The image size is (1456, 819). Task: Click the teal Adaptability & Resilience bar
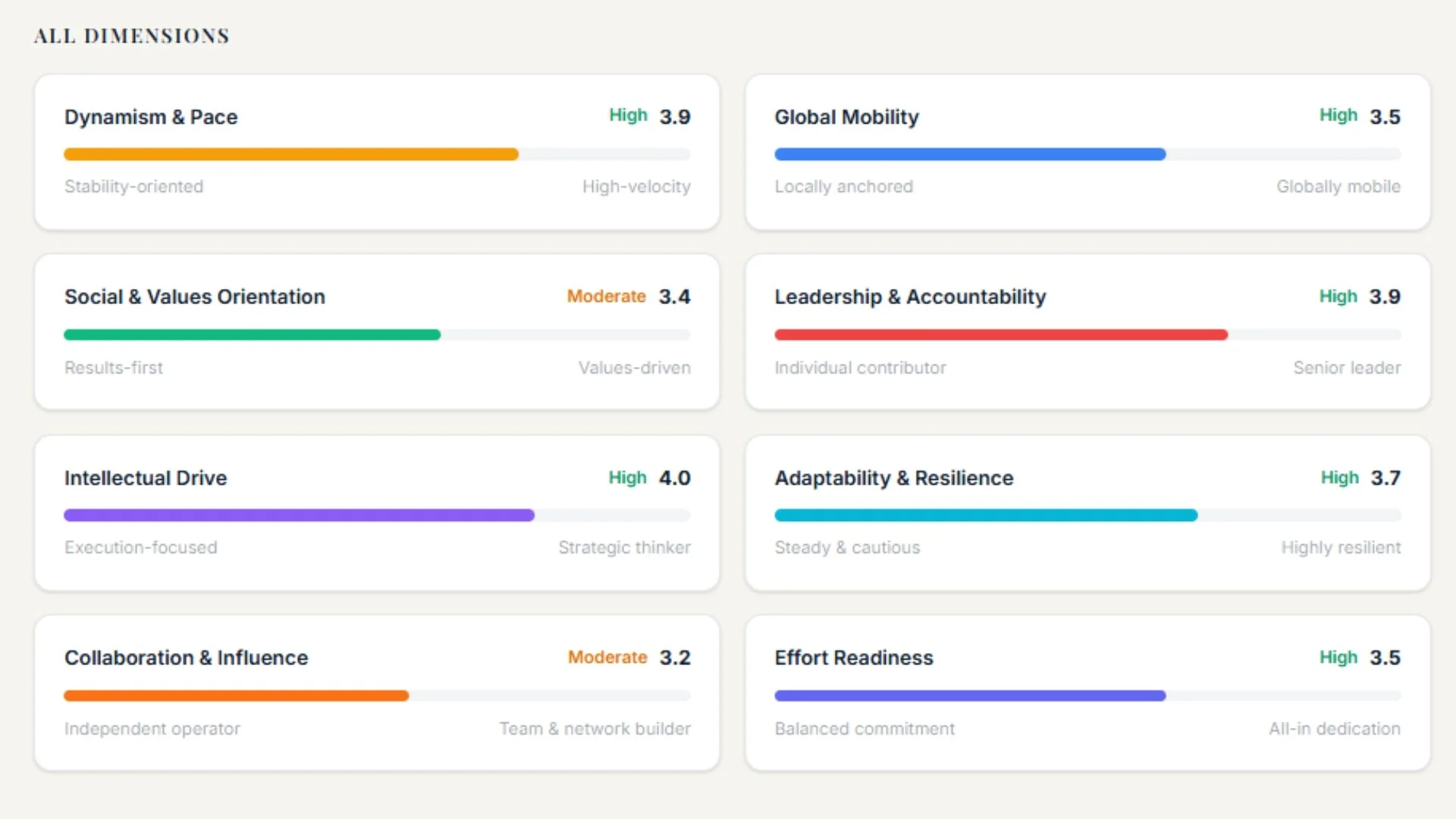click(x=986, y=515)
